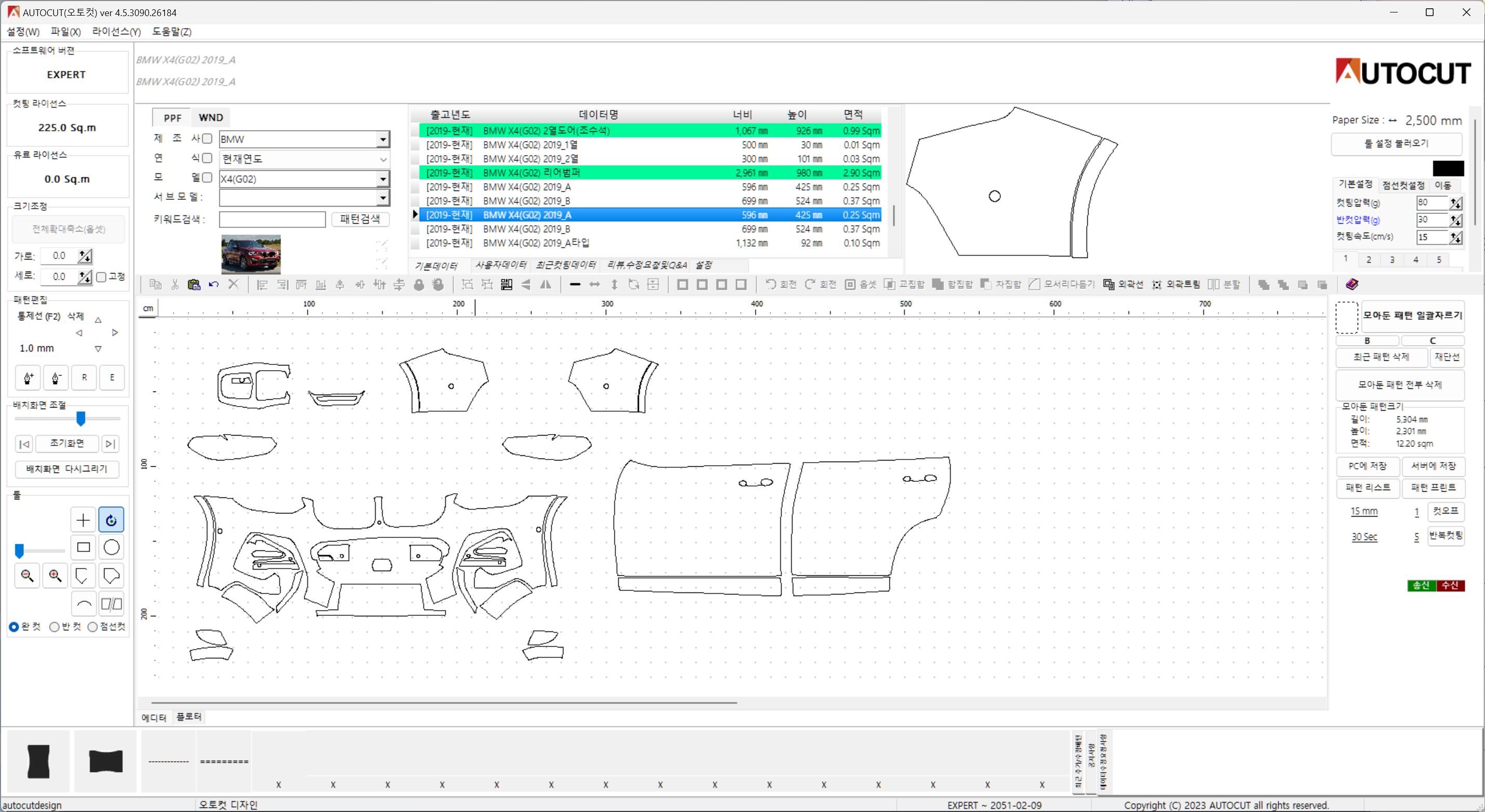Select the rectangle shape tool
The width and height of the screenshot is (1485, 812).
pyautogui.click(x=83, y=548)
